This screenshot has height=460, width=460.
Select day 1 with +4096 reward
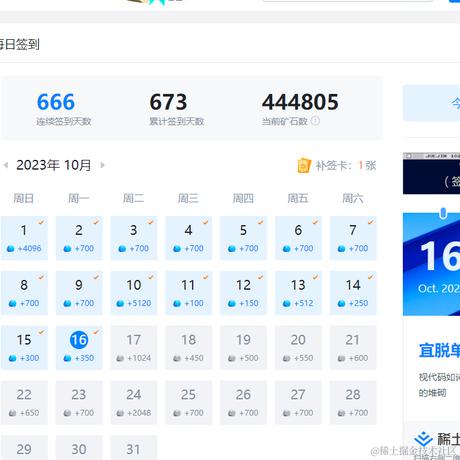coord(24,238)
